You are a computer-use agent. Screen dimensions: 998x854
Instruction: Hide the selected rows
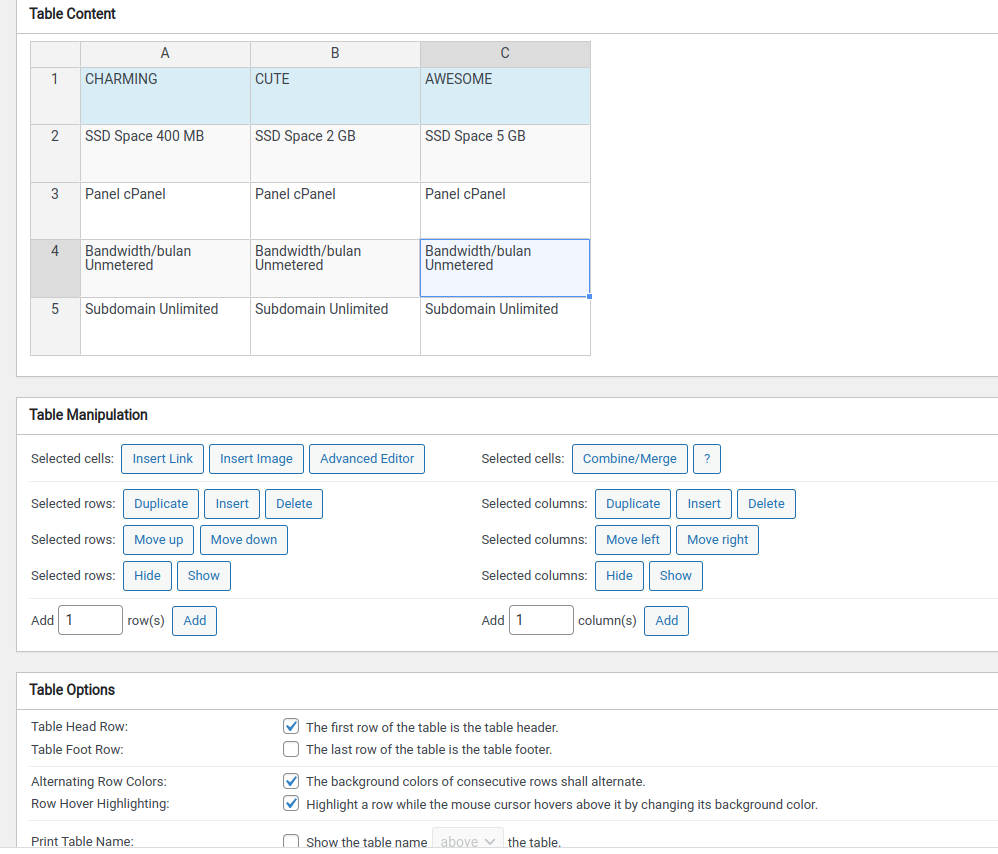coord(147,576)
